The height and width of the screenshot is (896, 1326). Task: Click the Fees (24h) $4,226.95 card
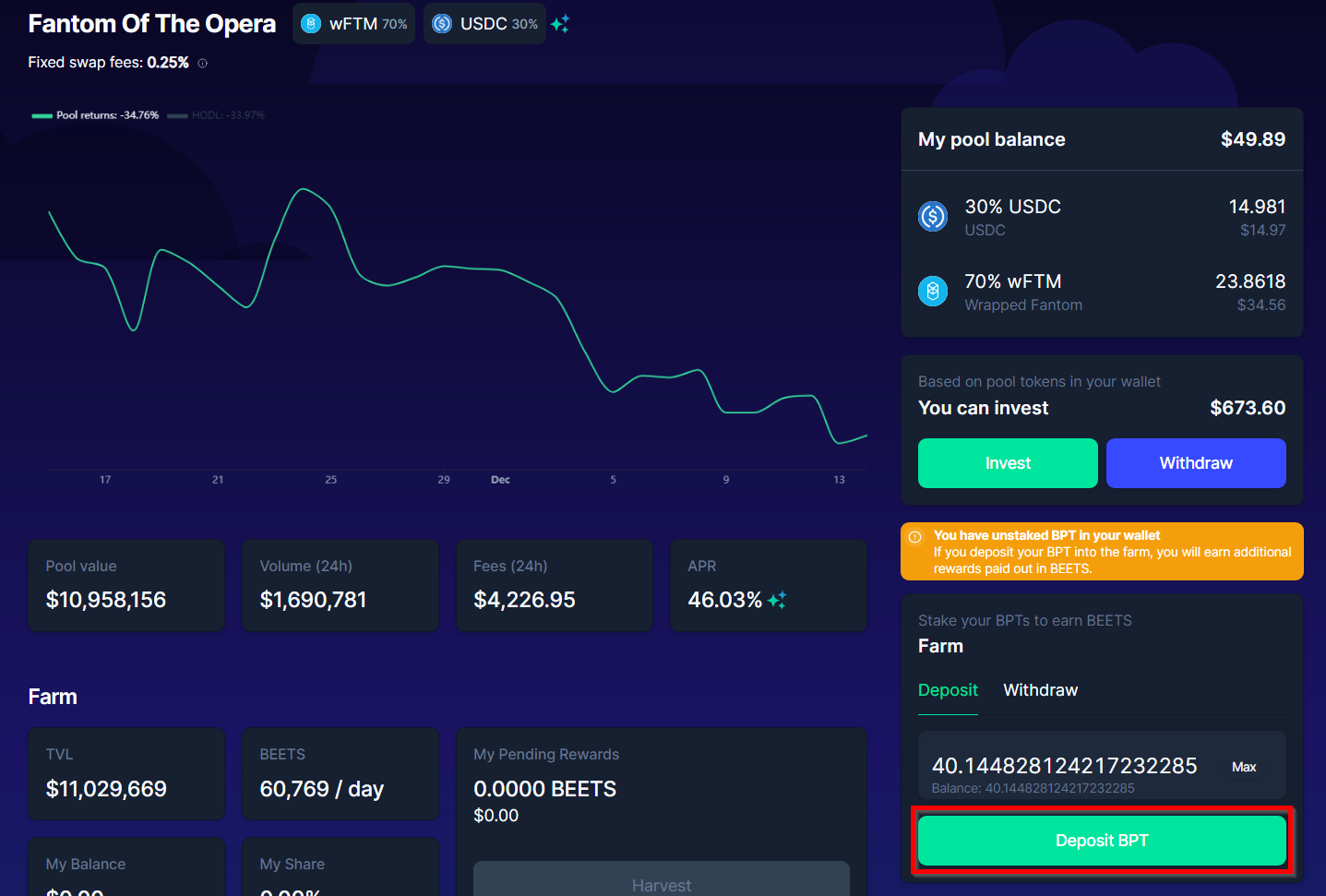(554, 586)
